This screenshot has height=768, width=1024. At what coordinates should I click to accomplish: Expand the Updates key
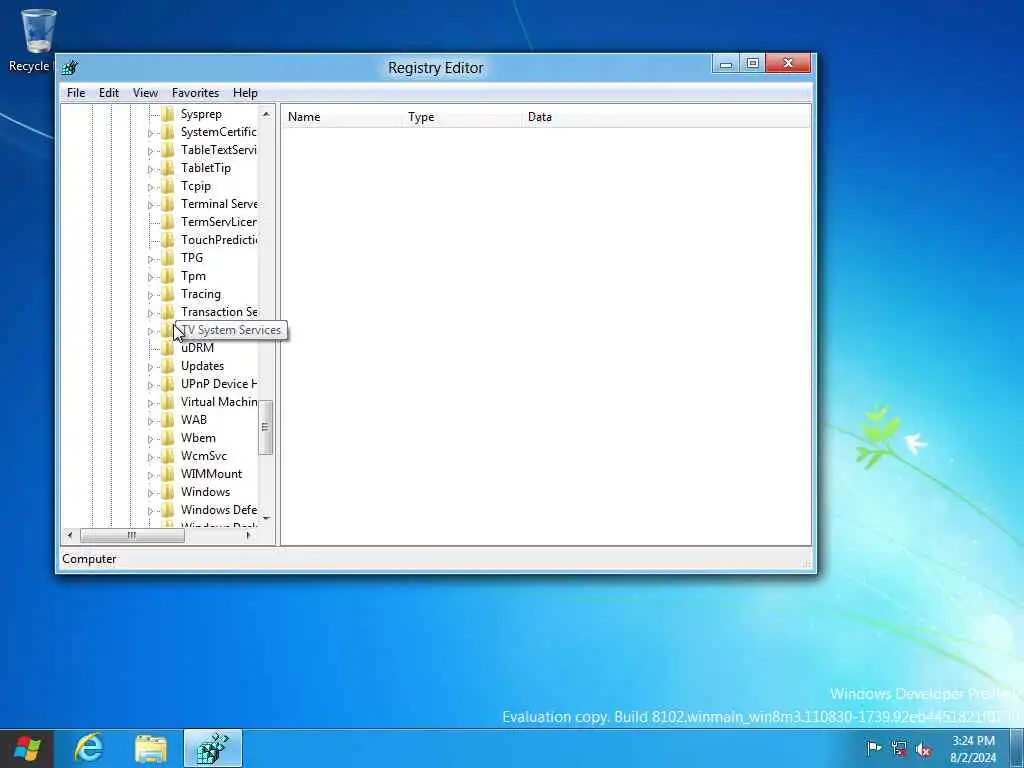150,366
